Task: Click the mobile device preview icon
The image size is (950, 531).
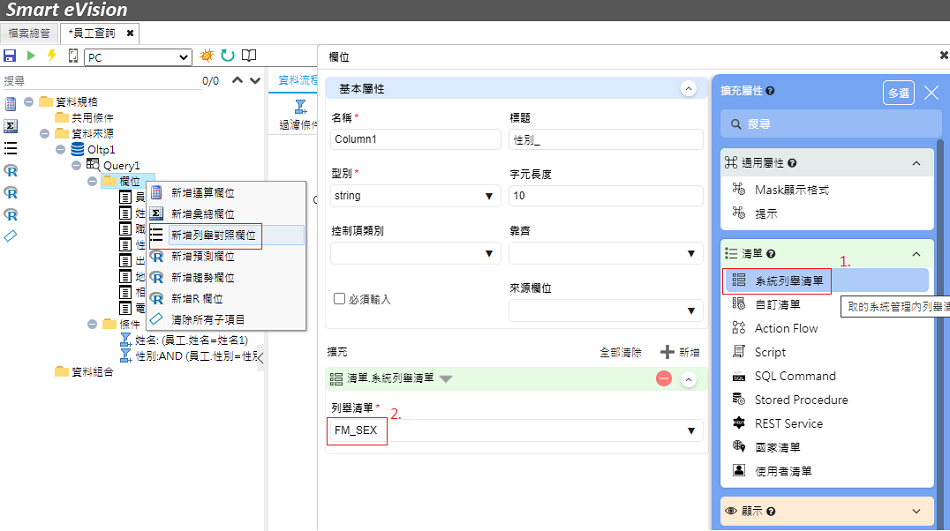Action: pyautogui.click(x=73, y=56)
